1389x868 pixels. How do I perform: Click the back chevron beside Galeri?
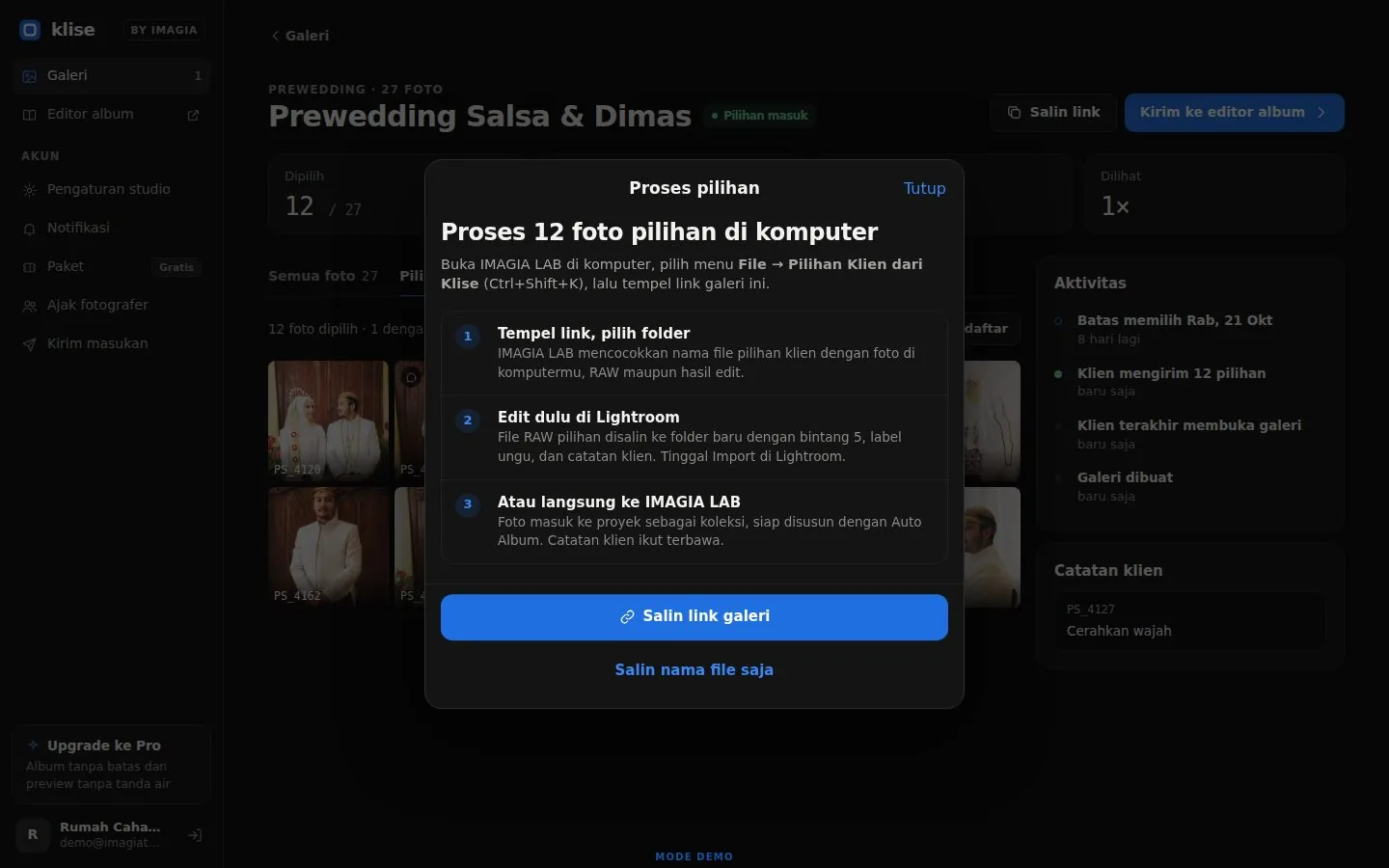click(275, 36)
